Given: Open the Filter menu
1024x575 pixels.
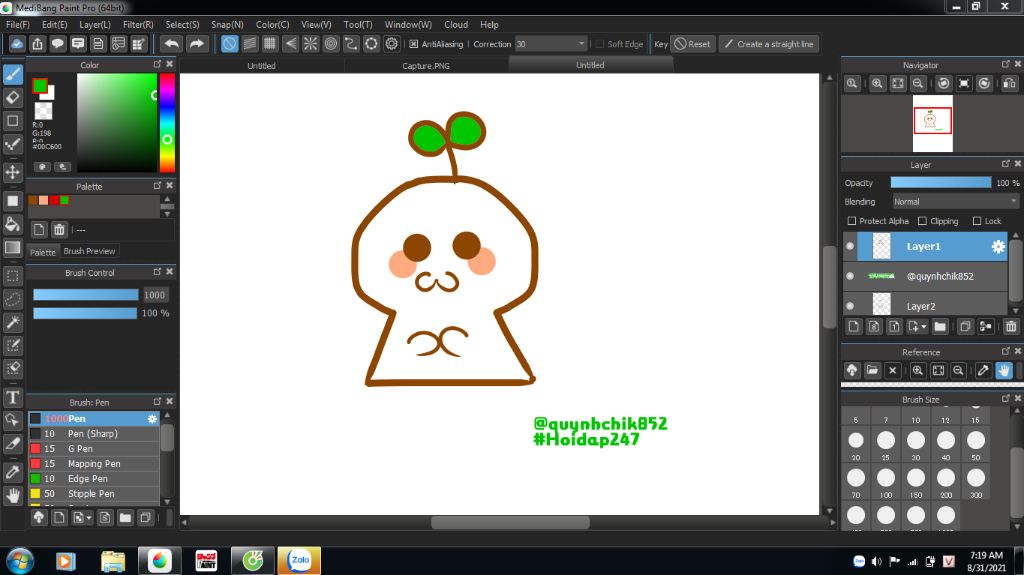Looking at the screenshot, I should (138, 24).
